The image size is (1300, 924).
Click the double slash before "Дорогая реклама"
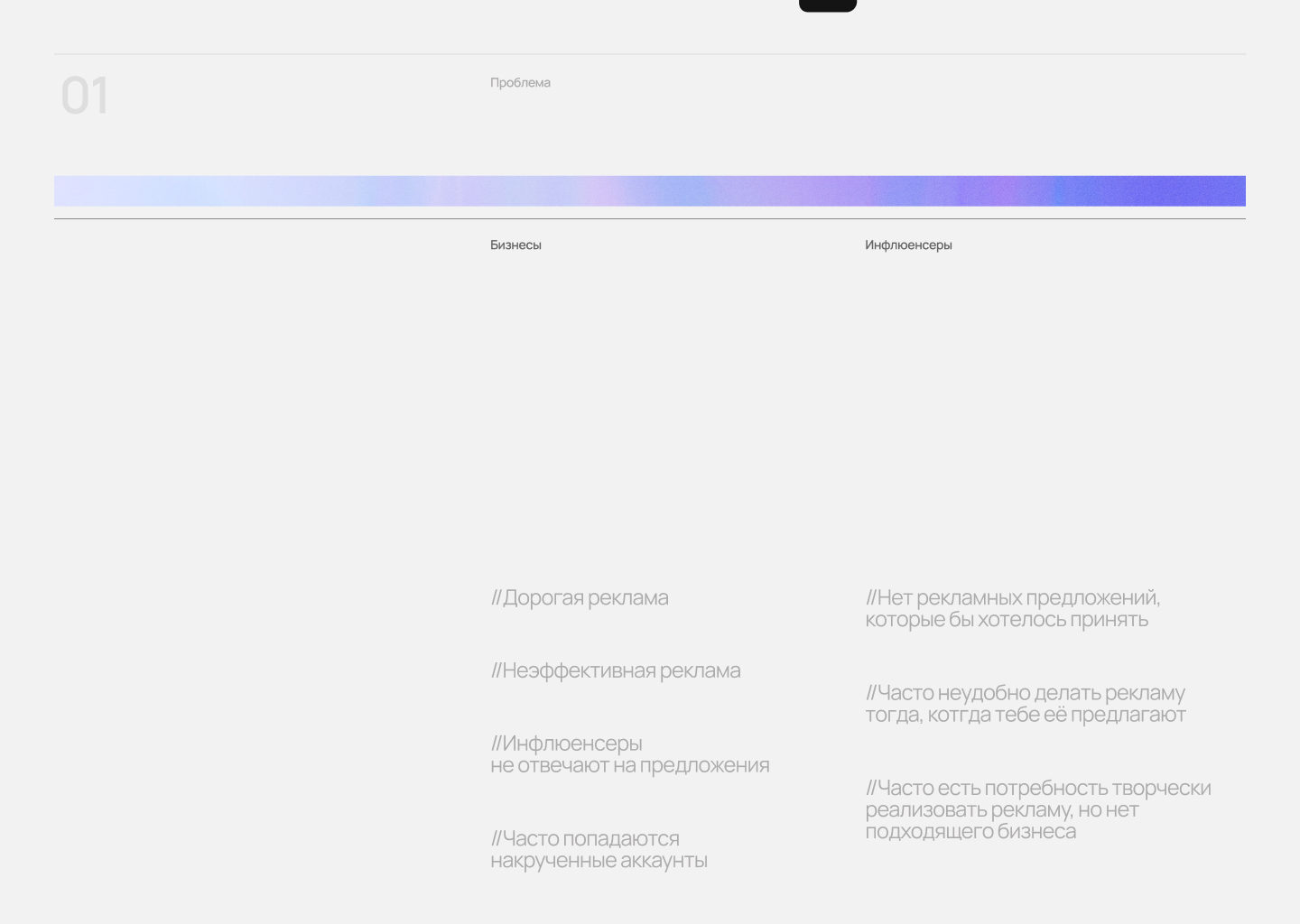click(496, 598)
